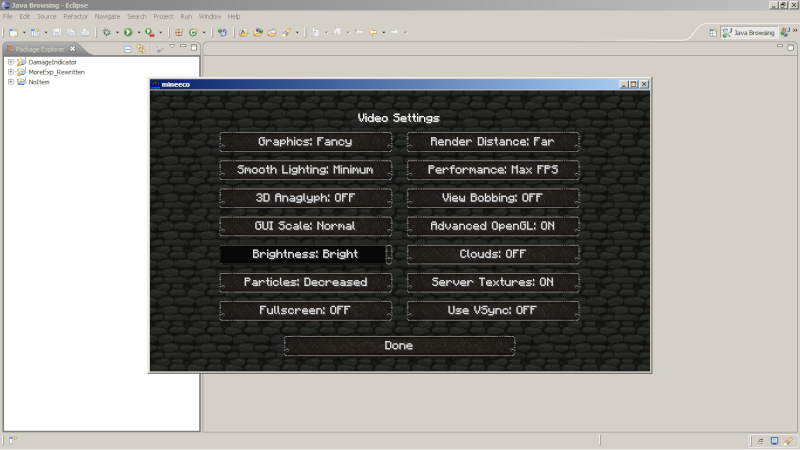Show more perspectives chevron
800x450 pixels.
[x=795, y=31]
